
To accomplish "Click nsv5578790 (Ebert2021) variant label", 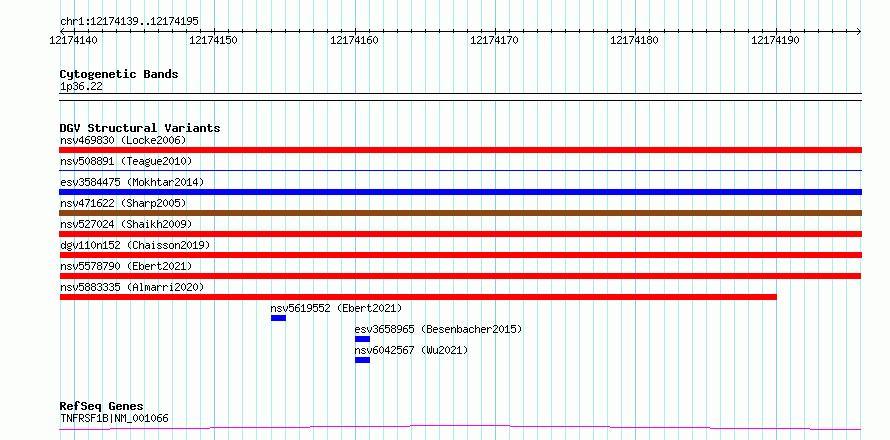I will point(126,266).
